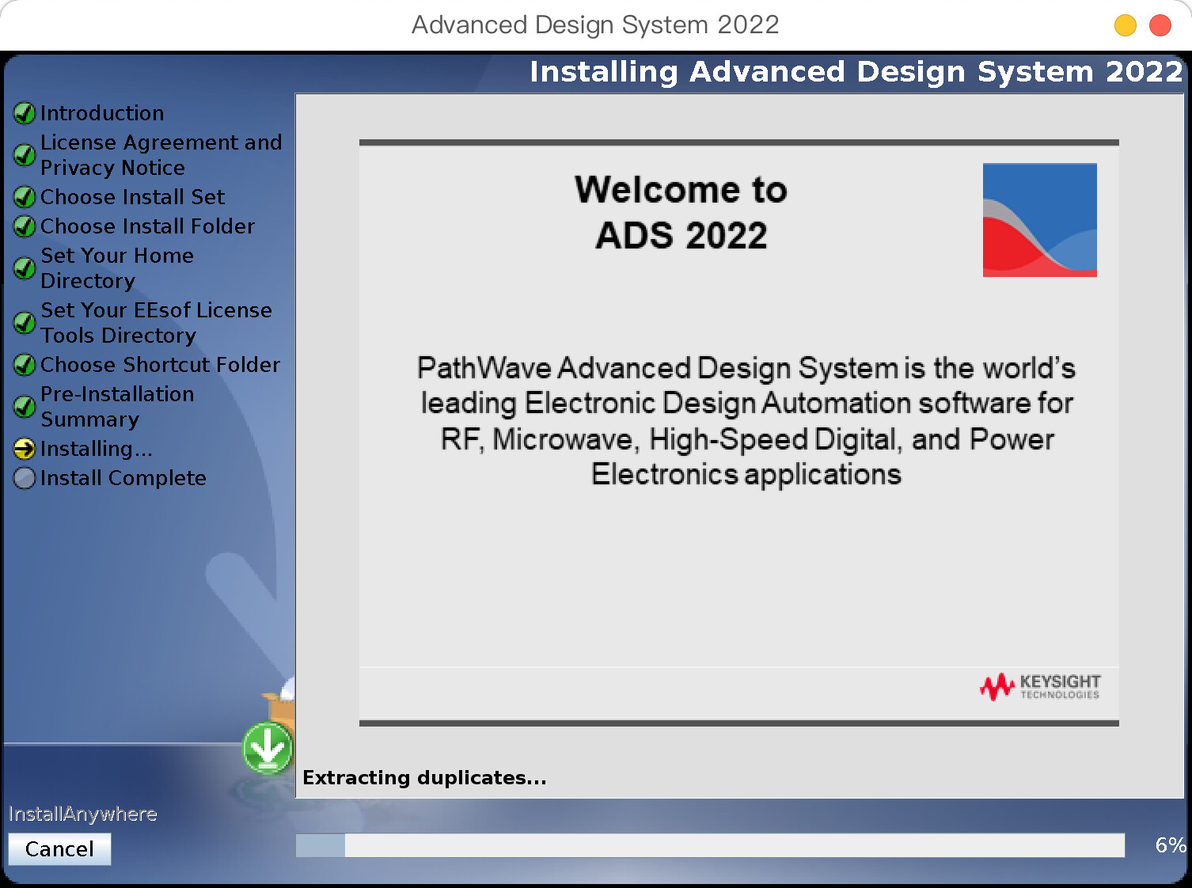Click the "Choose Install Folder" step label
Screen dimensions: 1192x888
pos(147,227)
